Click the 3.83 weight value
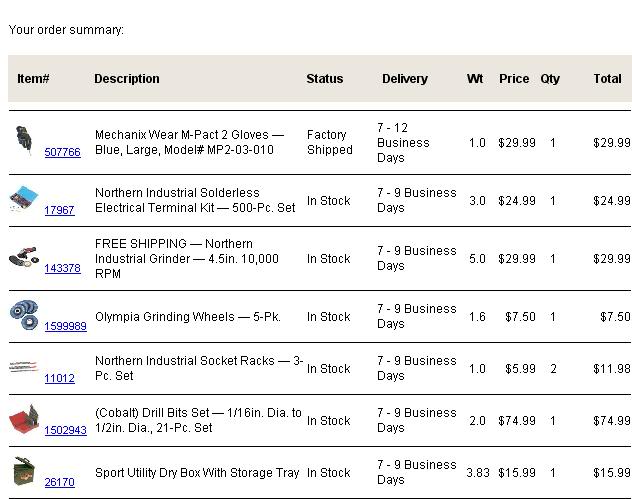The width and height of the screenshot is (632, 499). (x=478, y=473)
